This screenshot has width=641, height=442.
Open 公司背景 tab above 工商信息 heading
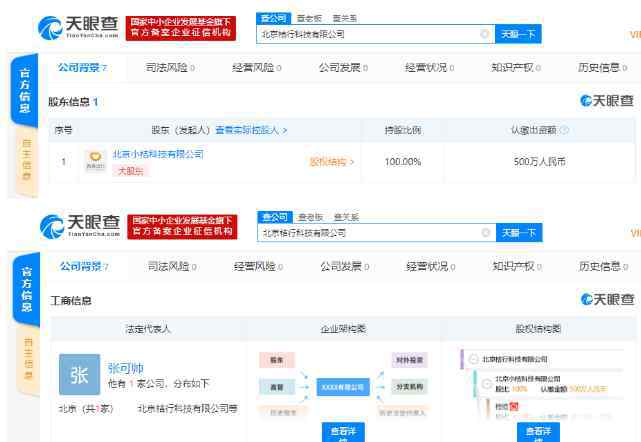84,267
